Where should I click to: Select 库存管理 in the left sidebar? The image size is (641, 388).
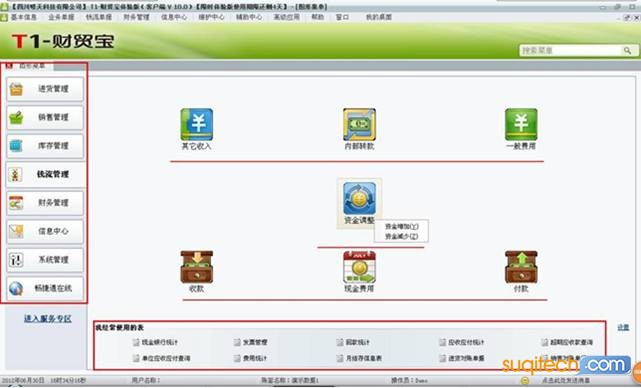coord(45,146)
